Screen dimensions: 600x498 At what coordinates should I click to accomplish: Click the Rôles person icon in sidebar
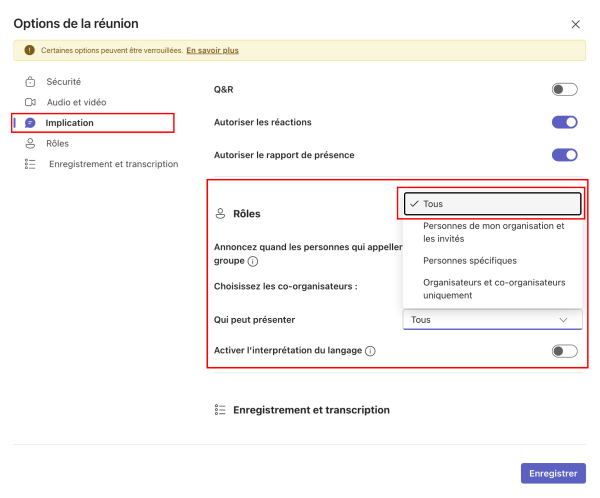30,144
